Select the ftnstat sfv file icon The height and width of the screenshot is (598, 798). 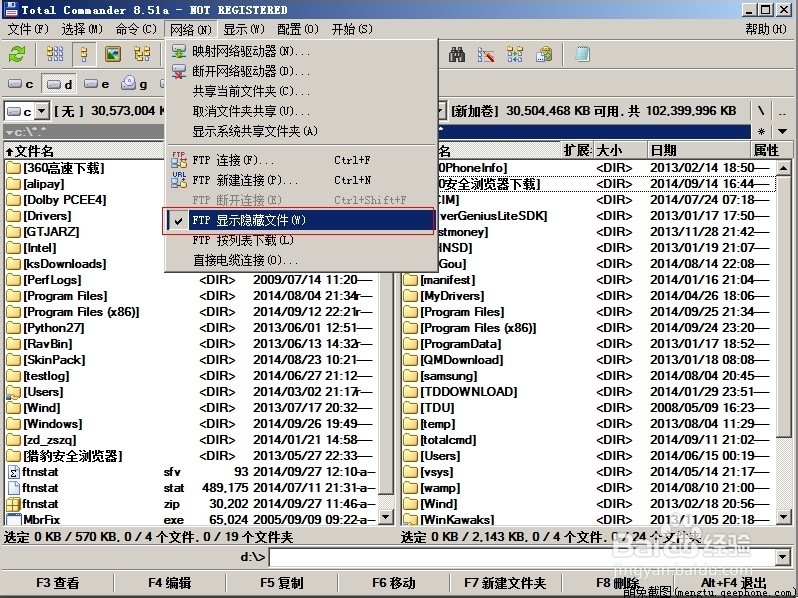tap(14, 472)
